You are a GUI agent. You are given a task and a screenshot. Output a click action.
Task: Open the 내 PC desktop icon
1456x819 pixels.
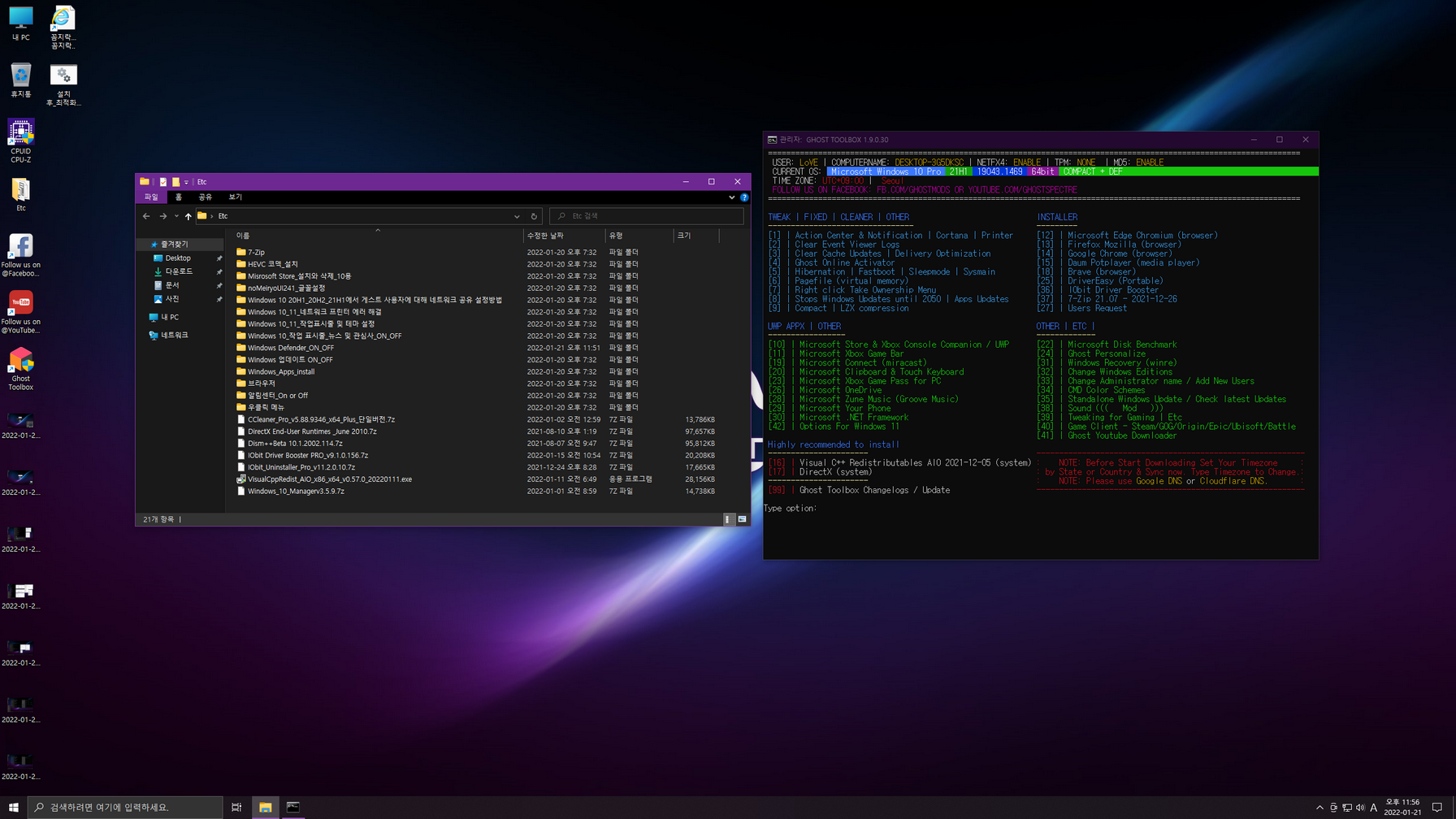pos(20,24)
